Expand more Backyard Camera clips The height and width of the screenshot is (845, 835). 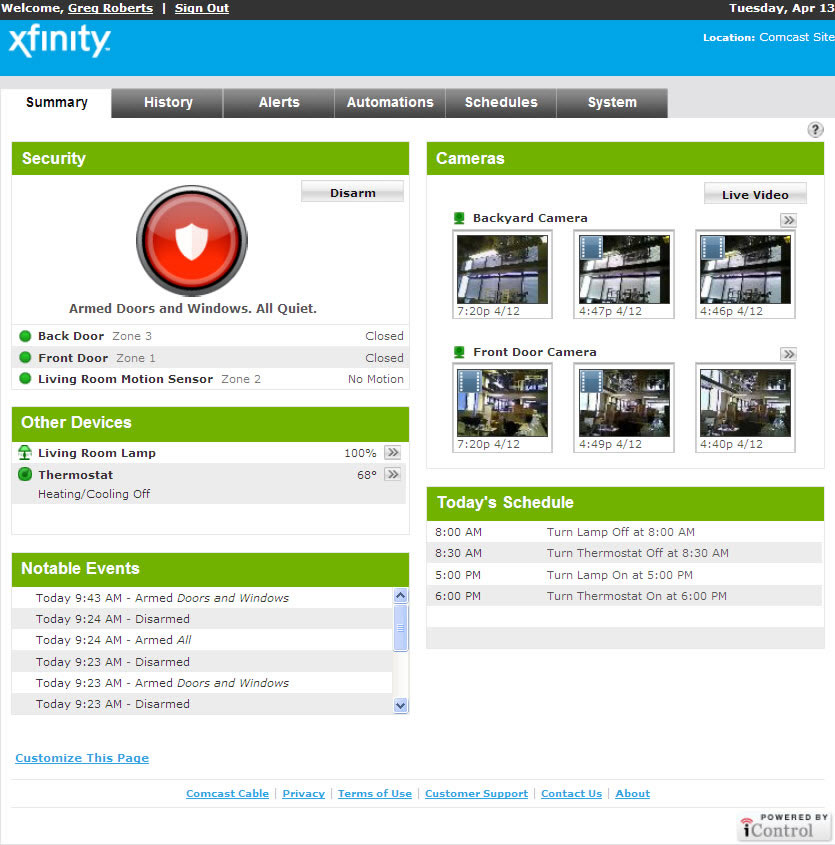coord(788,220)
